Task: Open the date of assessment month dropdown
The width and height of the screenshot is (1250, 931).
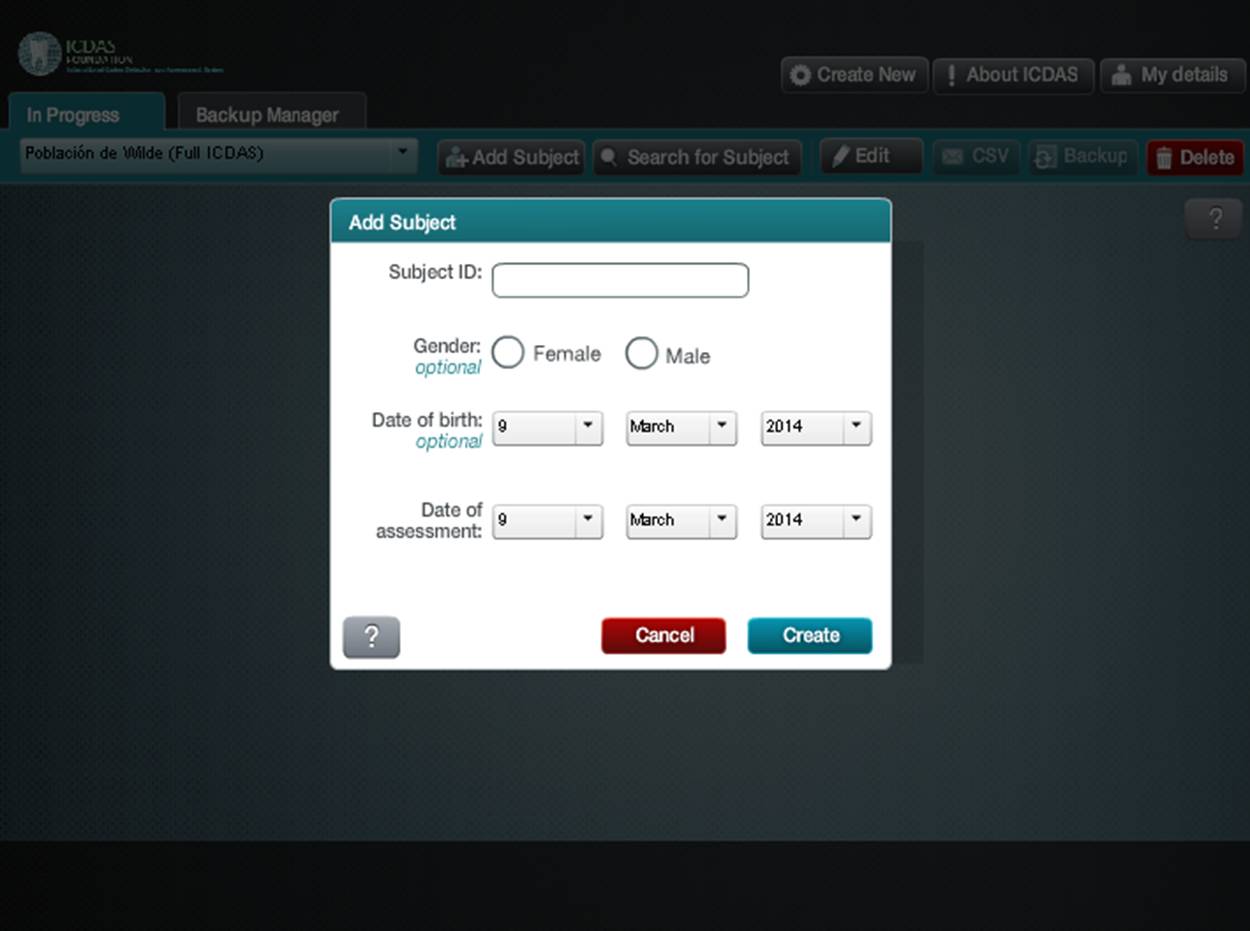Action: click(681, 521)
